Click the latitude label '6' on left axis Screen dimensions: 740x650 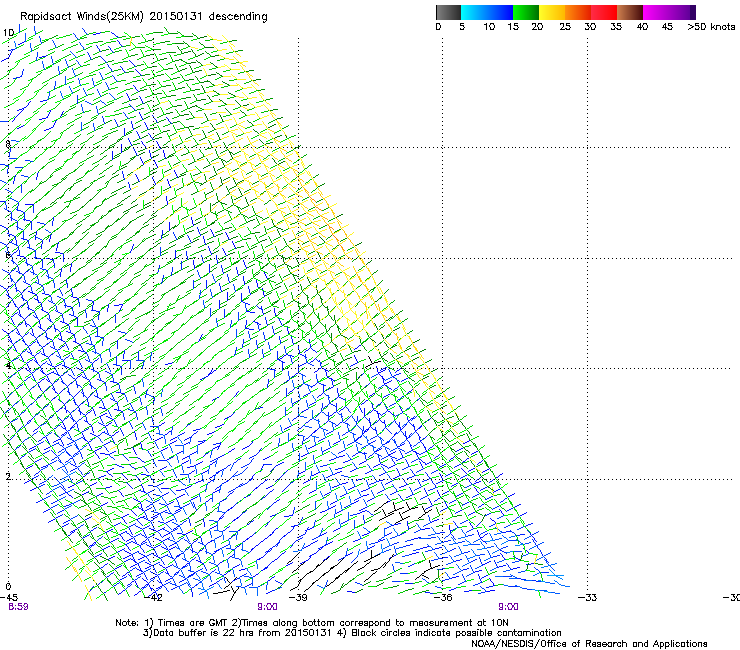pos(8,255)
